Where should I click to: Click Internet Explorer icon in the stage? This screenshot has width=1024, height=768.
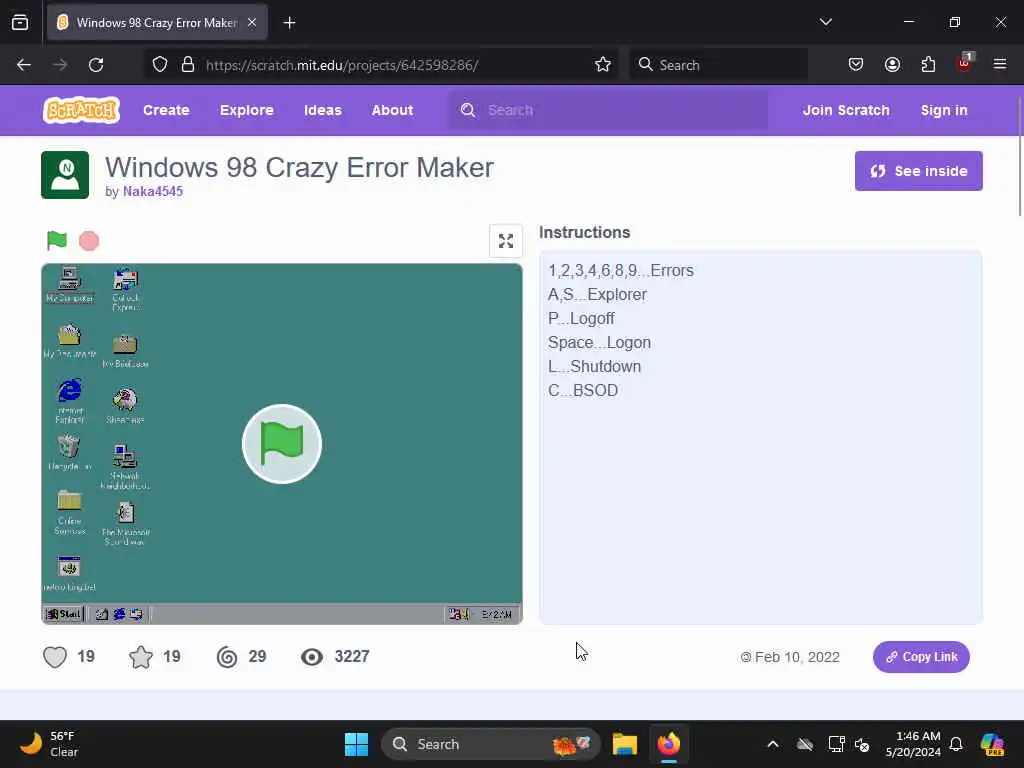70,400
